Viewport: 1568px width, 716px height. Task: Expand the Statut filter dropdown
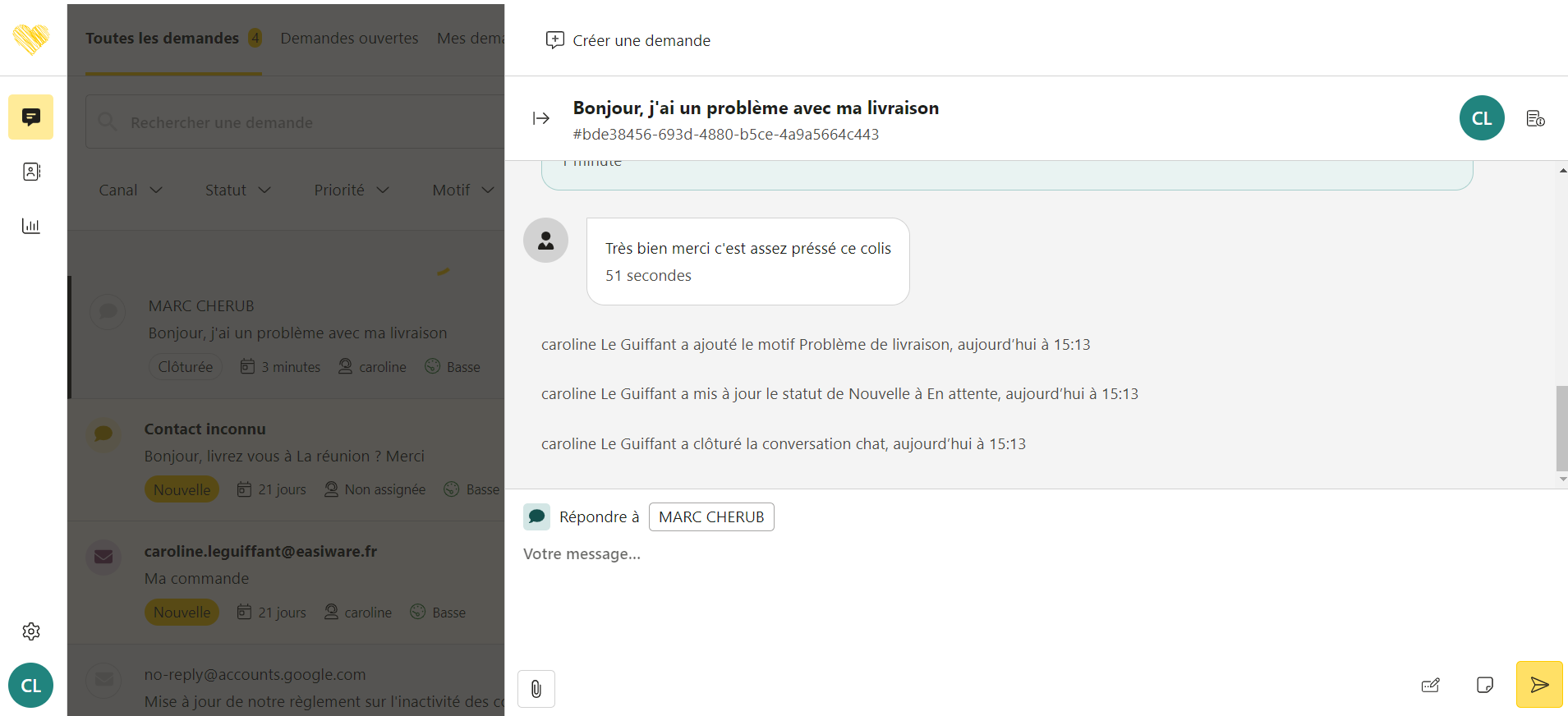[x=237, y=190]
